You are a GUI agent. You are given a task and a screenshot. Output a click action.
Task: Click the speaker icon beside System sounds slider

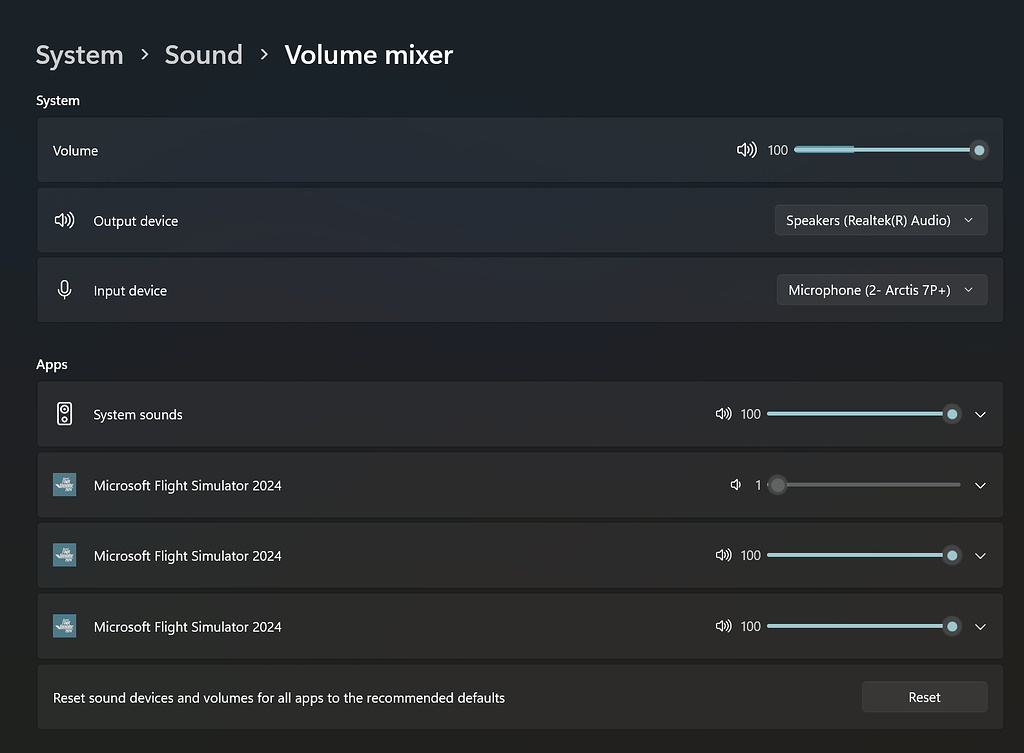pos(723,413)
